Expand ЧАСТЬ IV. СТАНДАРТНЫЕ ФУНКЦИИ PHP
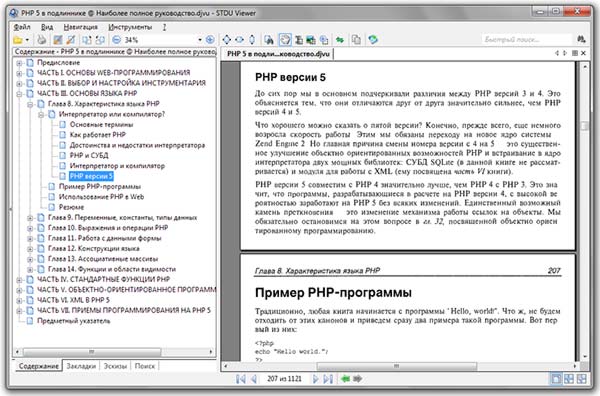This screenshot has width=600, height=396. click(x=19, y=280)
